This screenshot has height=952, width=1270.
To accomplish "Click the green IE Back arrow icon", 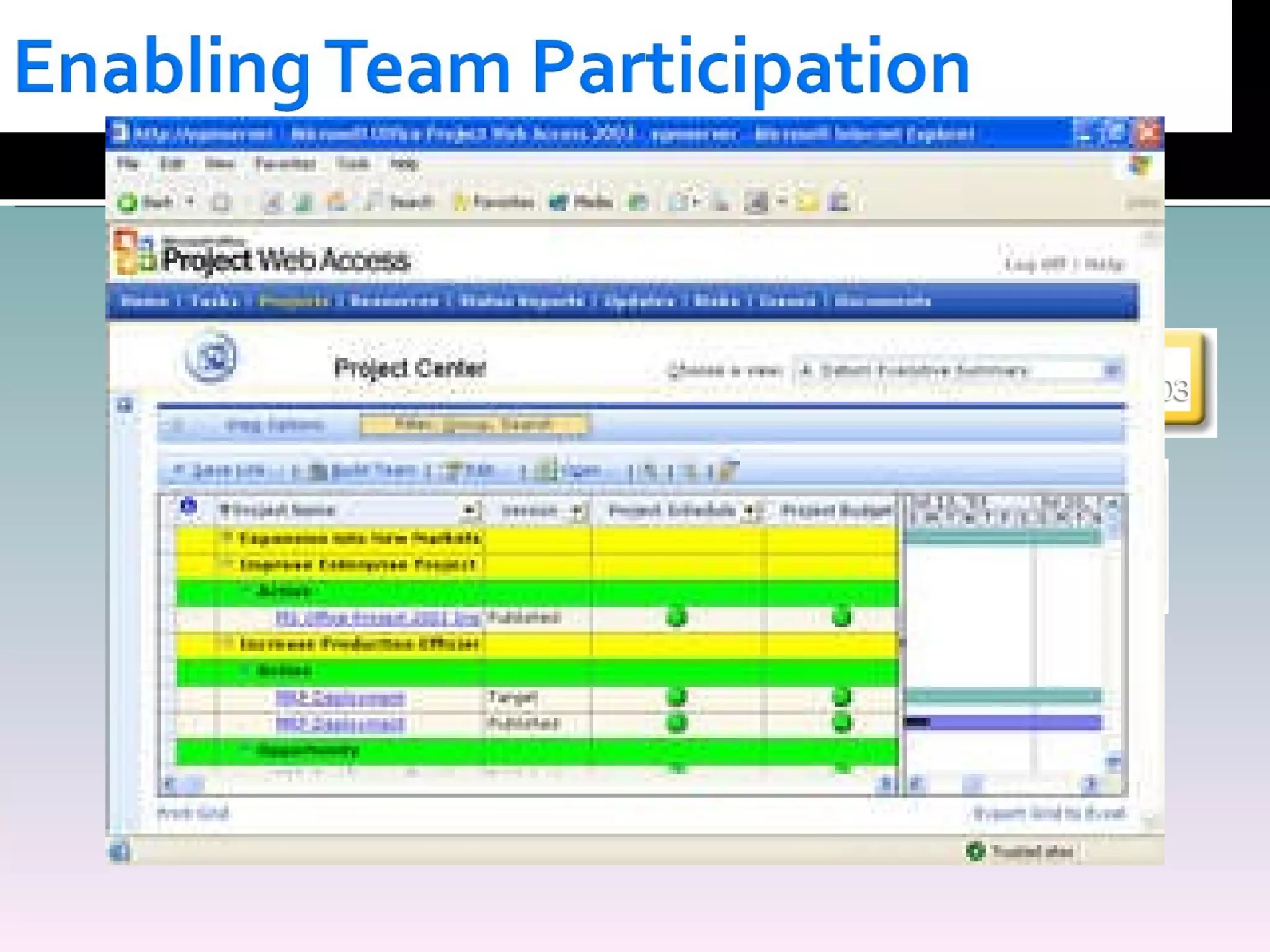I will [x=128, y=202].
